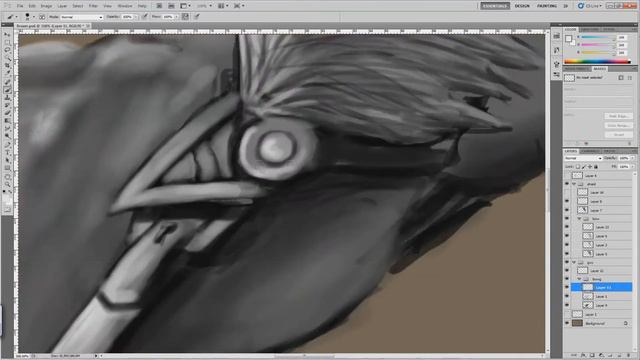Viewport: 640px width, 360px height.
Task: Lock transparent pixels in Layers panel
Action: coord(578,167)
